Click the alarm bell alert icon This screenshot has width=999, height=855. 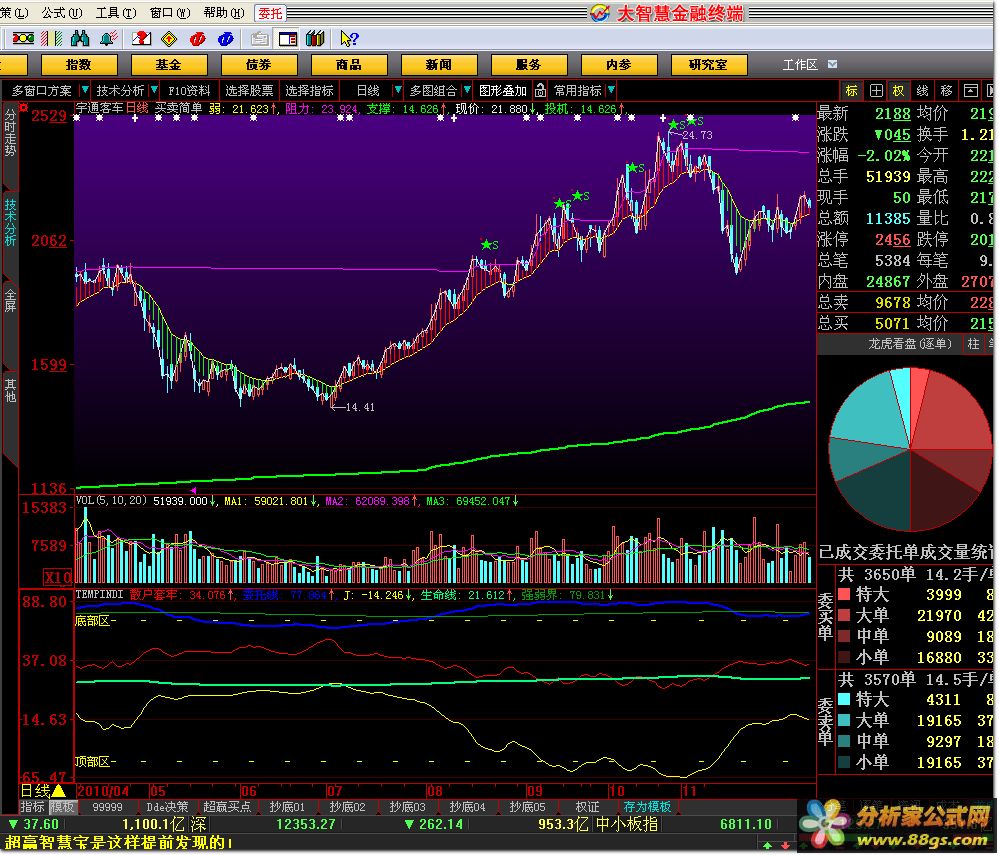(x=108, y=39)
